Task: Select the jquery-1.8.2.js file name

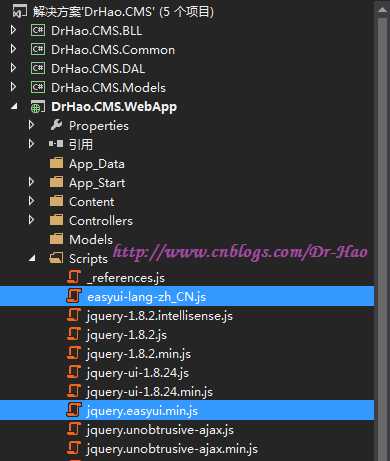Action: [x=127, y=335]
